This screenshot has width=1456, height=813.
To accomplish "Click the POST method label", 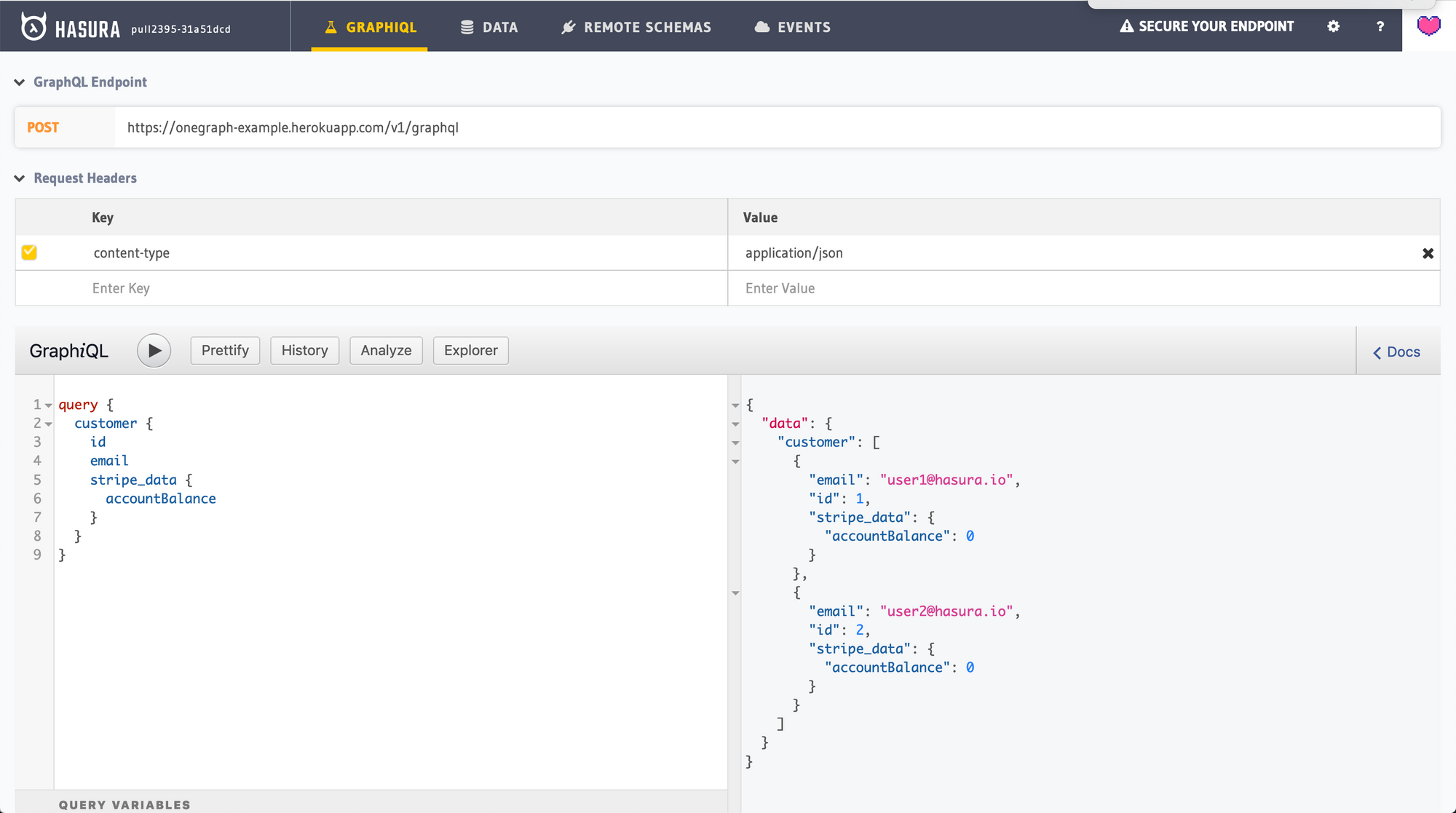I will [43, 127].
